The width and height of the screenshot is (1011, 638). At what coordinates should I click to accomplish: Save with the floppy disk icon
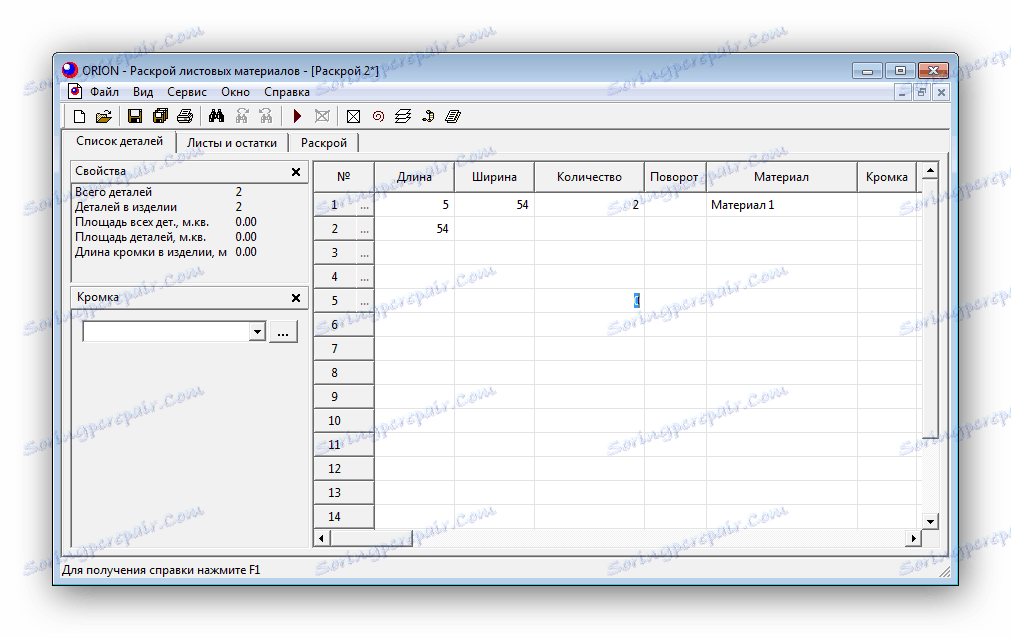[135, 116]
